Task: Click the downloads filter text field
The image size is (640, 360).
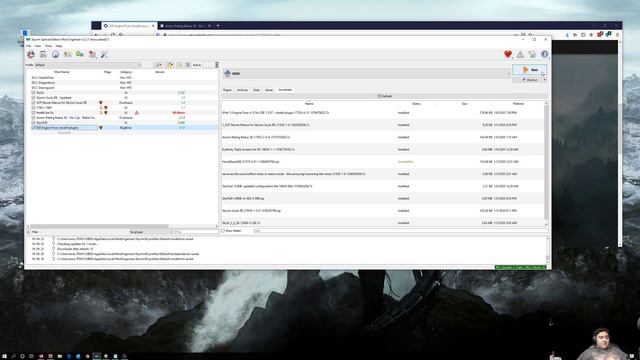Action: click(x=400, y=231)
